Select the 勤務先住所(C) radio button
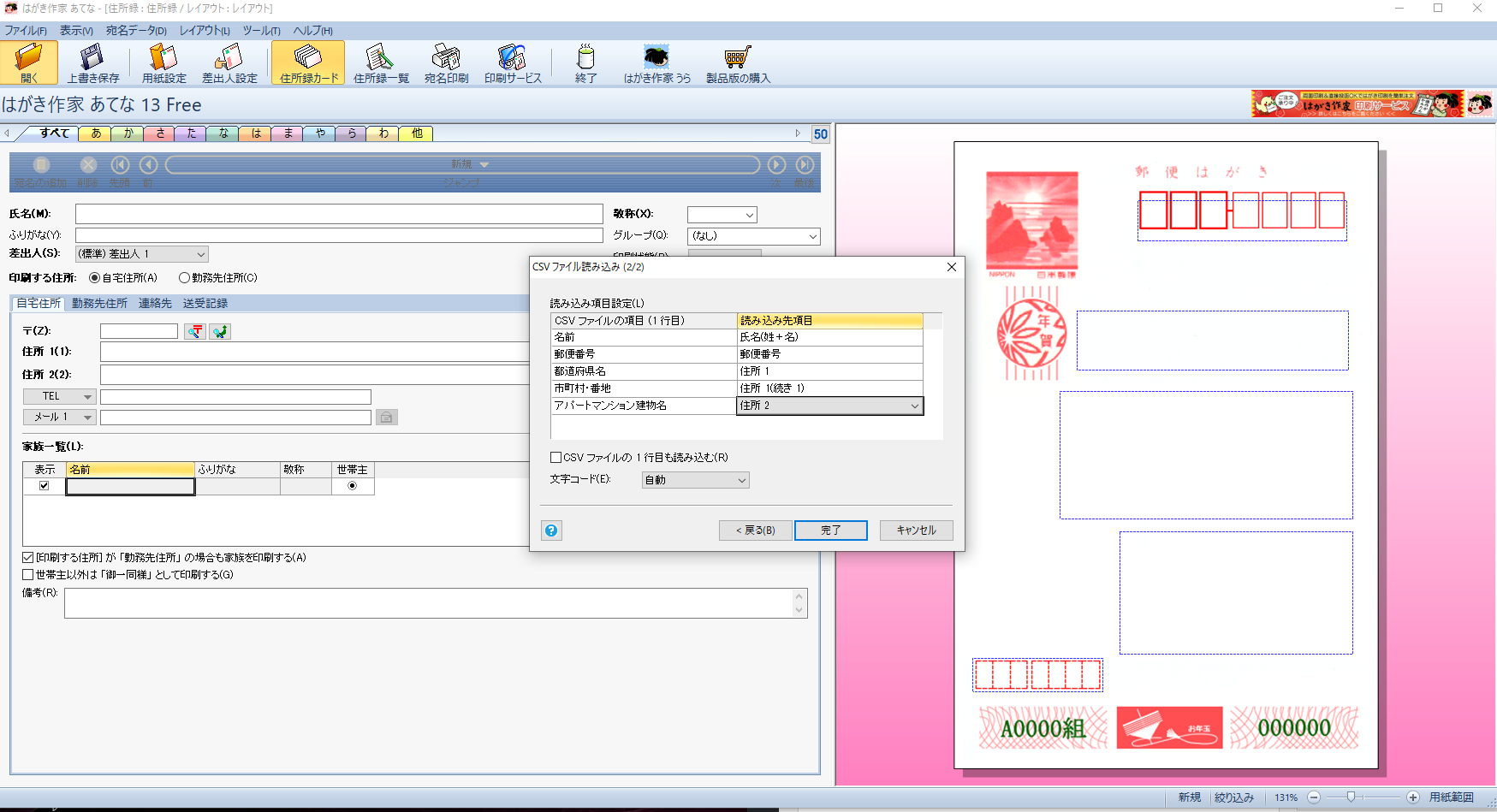The image size is (1497, 812). coord(184,278)
